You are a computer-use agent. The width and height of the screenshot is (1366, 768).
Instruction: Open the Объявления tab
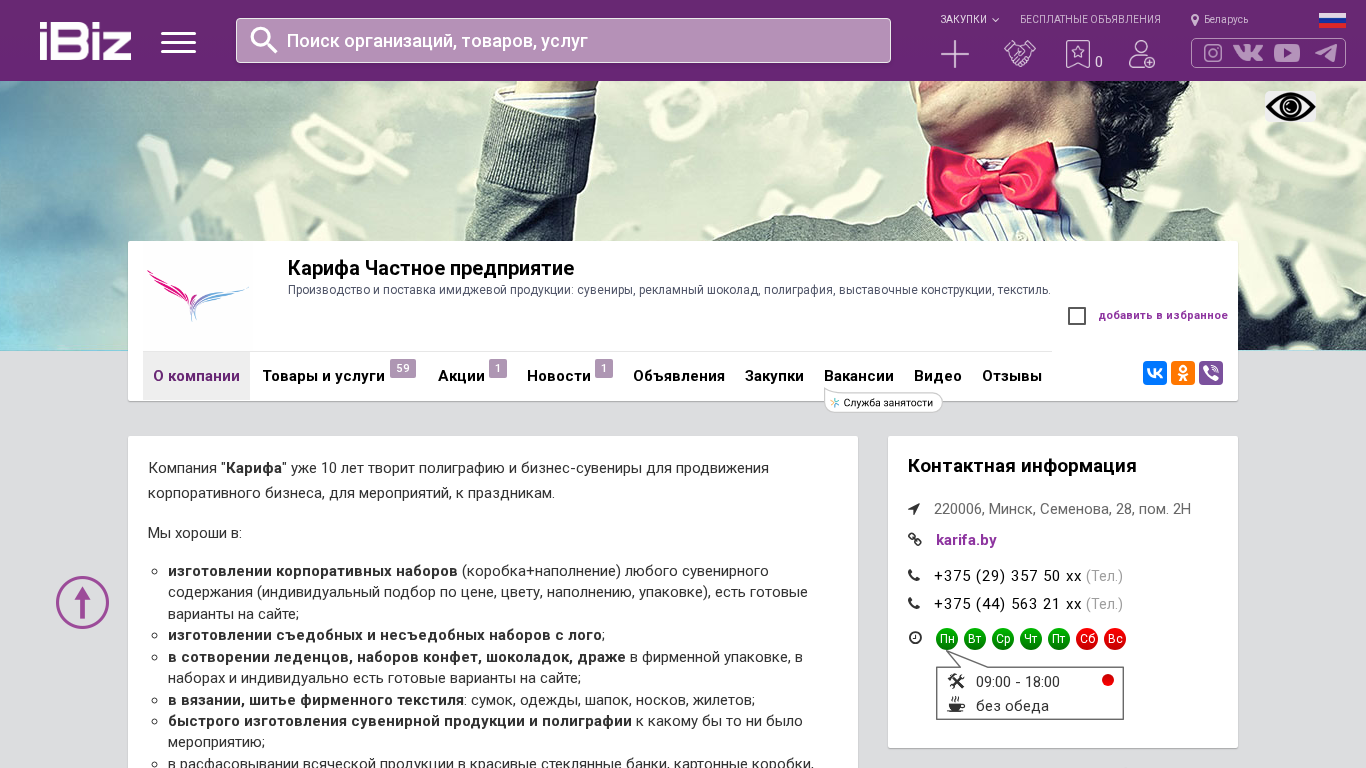point(679,376)
